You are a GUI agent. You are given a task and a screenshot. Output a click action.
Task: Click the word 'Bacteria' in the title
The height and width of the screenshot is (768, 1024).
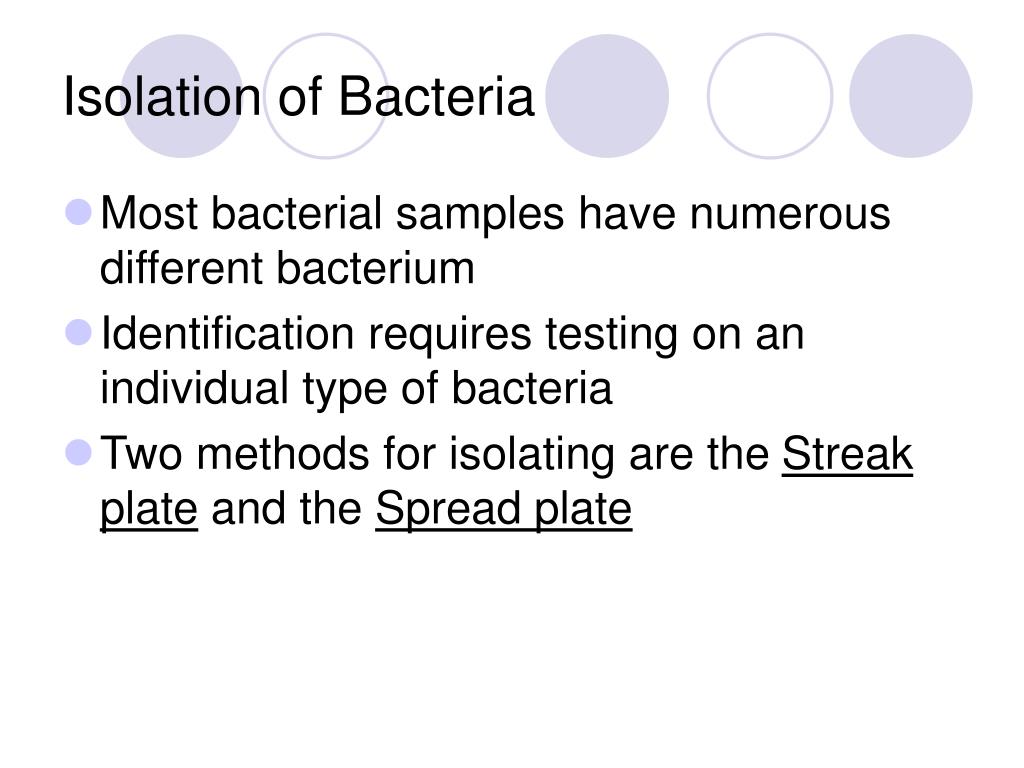click(436, 97)
